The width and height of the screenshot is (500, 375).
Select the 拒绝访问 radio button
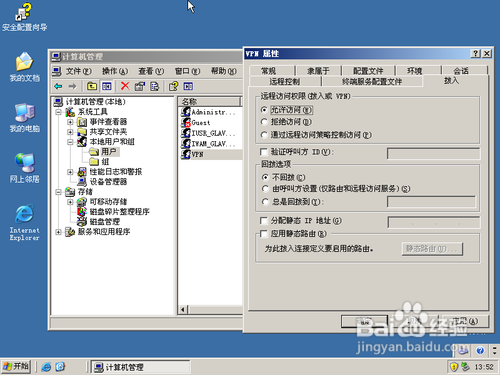coord(264,122)
